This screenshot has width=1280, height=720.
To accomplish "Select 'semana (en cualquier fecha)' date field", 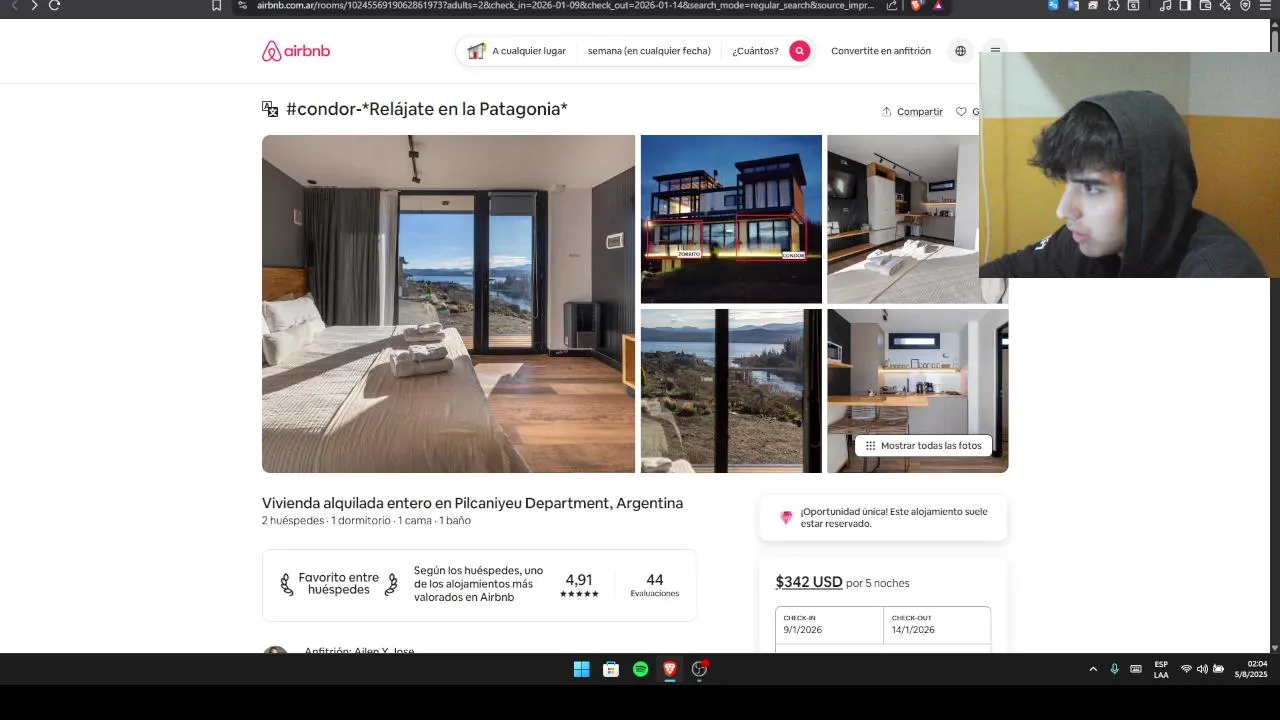I will coord(649,51).
